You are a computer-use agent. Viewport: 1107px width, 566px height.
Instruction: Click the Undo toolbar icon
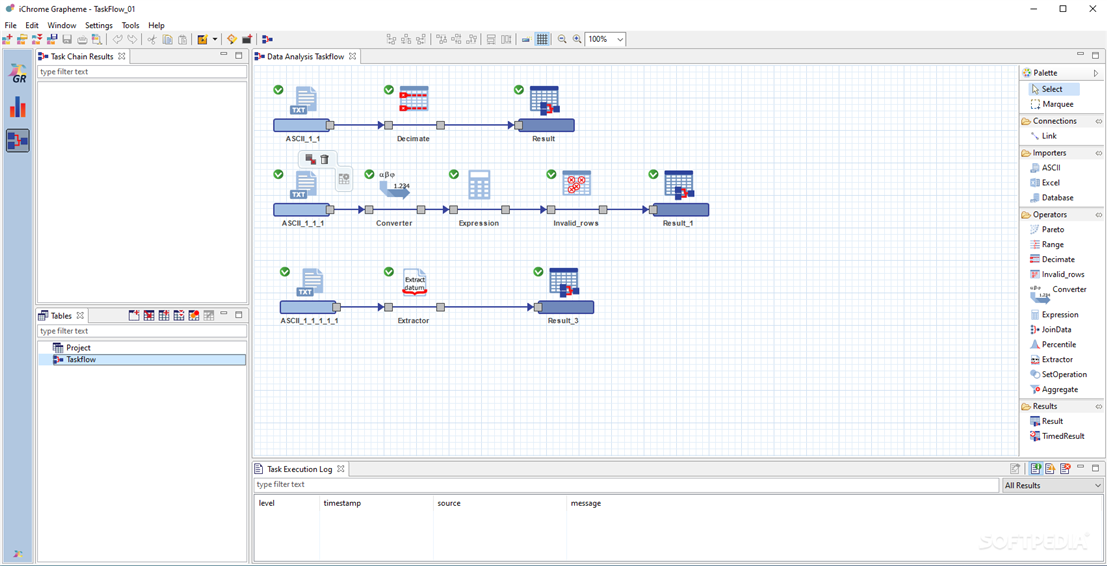[x=117, y=39]
